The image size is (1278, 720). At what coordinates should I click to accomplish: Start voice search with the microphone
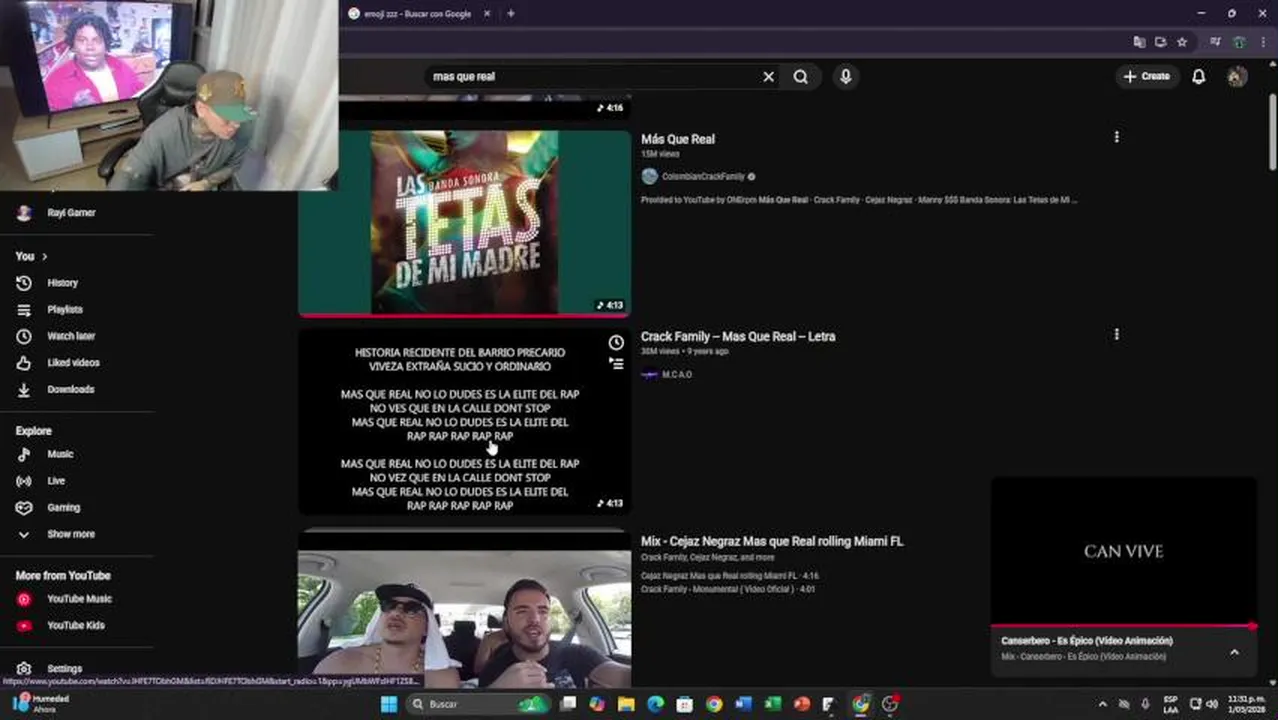pyautogui.click(x=845, y=76)
